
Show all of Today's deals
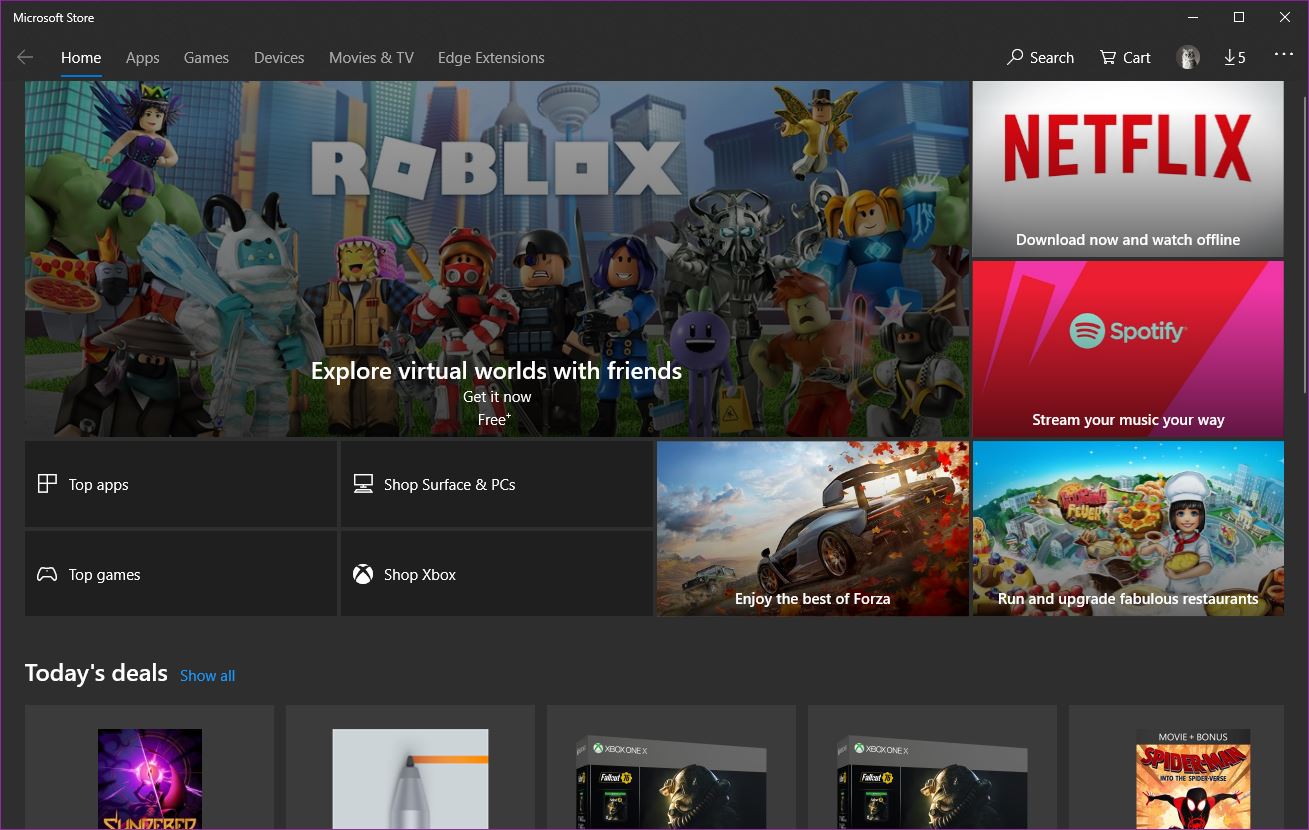pos(207,676)
